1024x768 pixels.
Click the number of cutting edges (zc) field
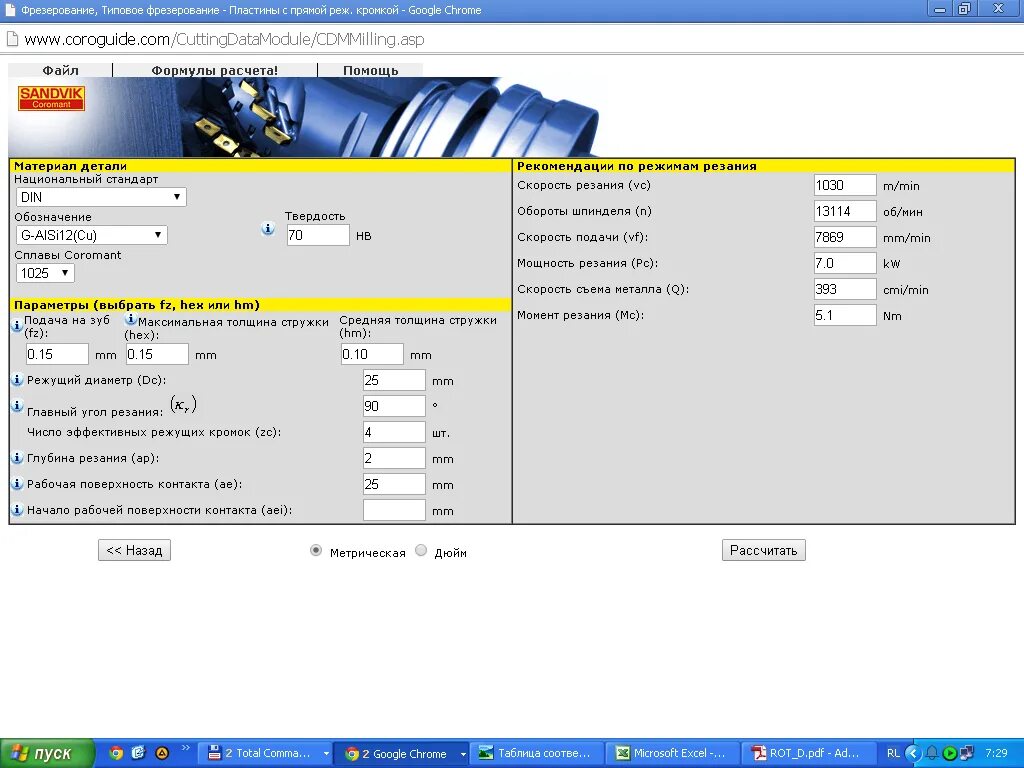(x=394, y=432)
